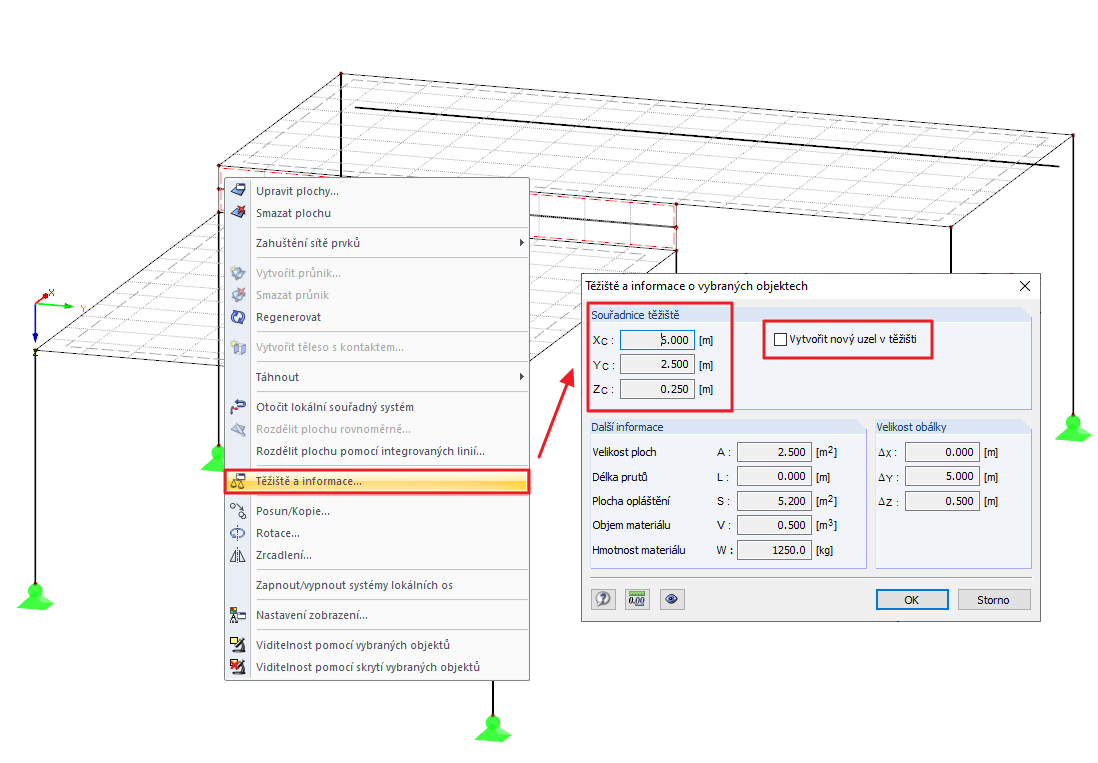Click the Viditelnost pomocí skrytí icon

tap(238, 666)
